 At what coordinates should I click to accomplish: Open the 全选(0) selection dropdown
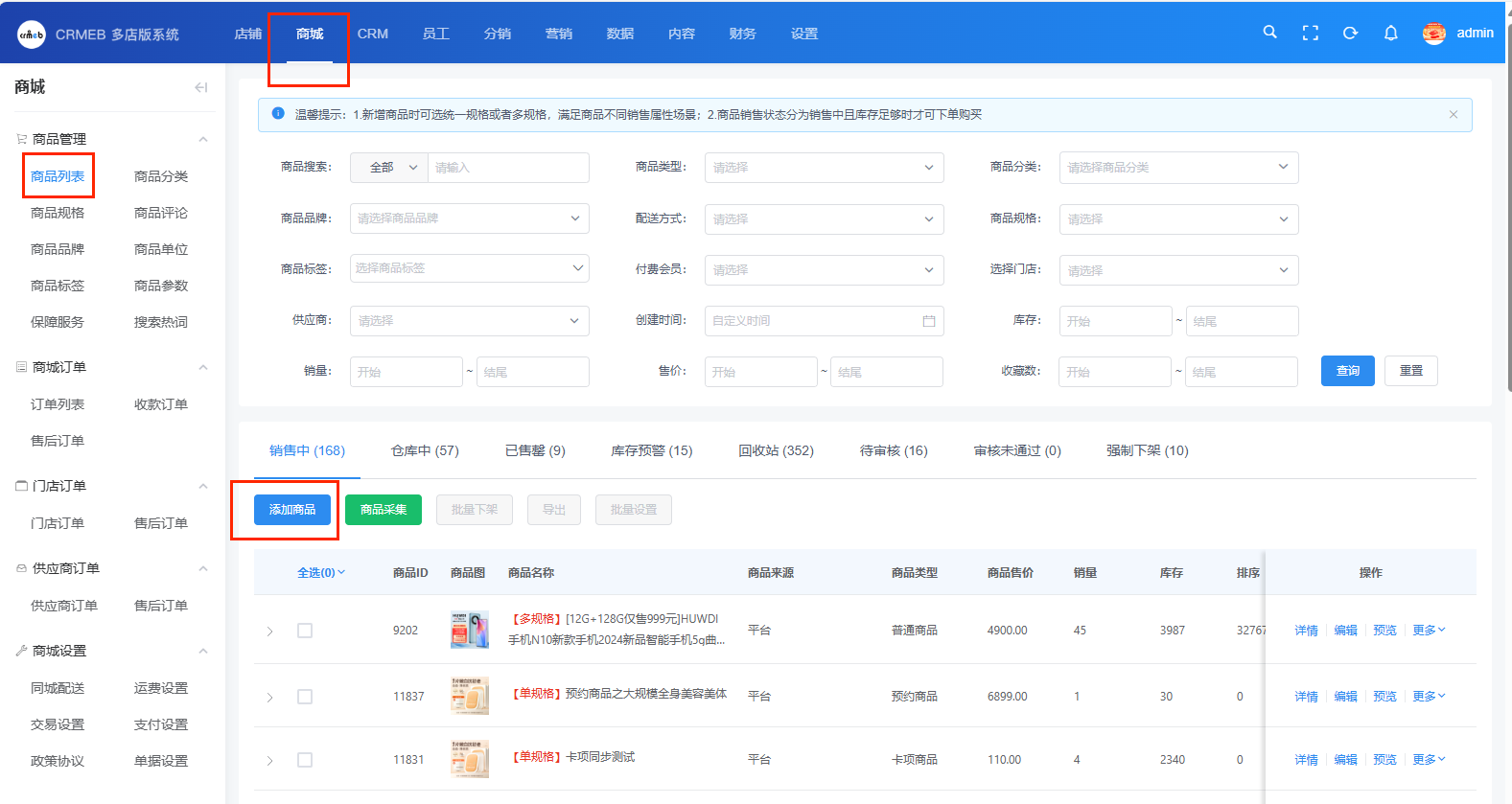point(321,572)
